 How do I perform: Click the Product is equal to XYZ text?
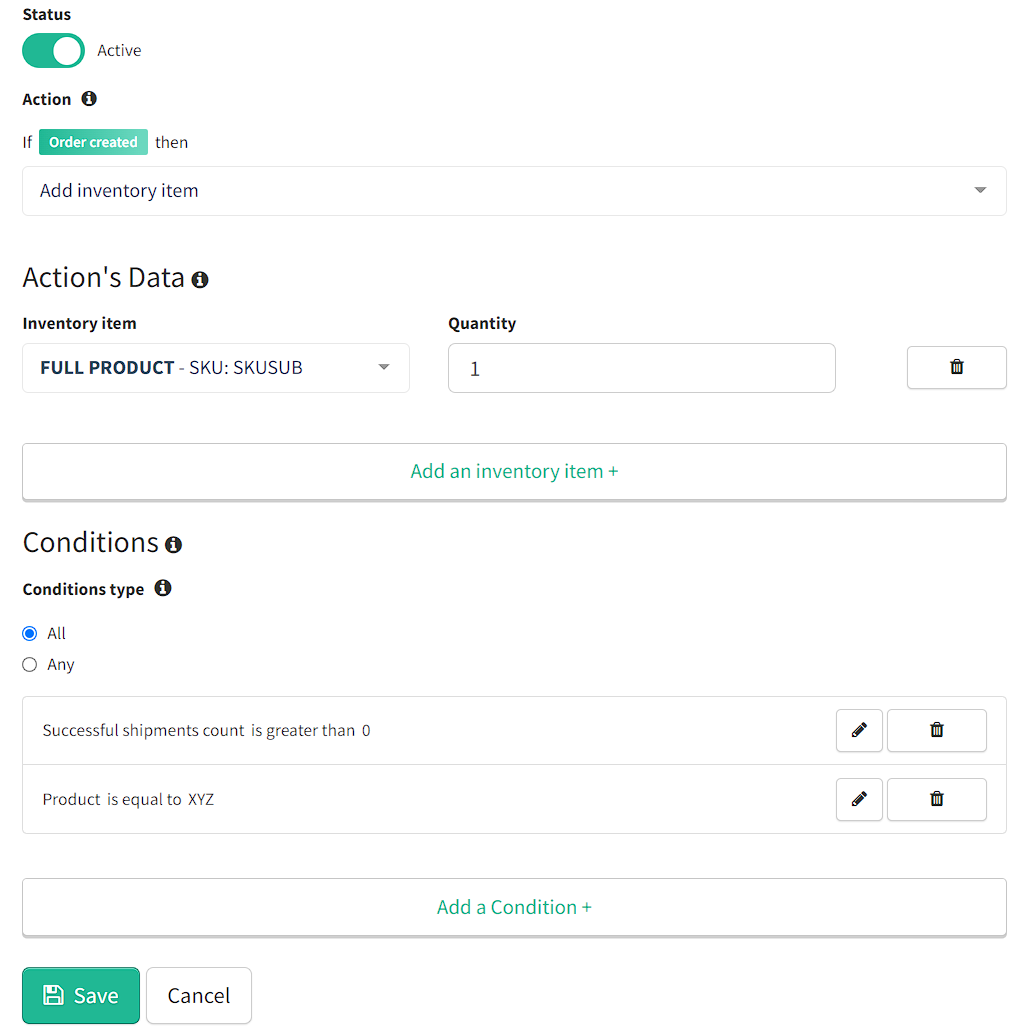click(x=128, y=799)
